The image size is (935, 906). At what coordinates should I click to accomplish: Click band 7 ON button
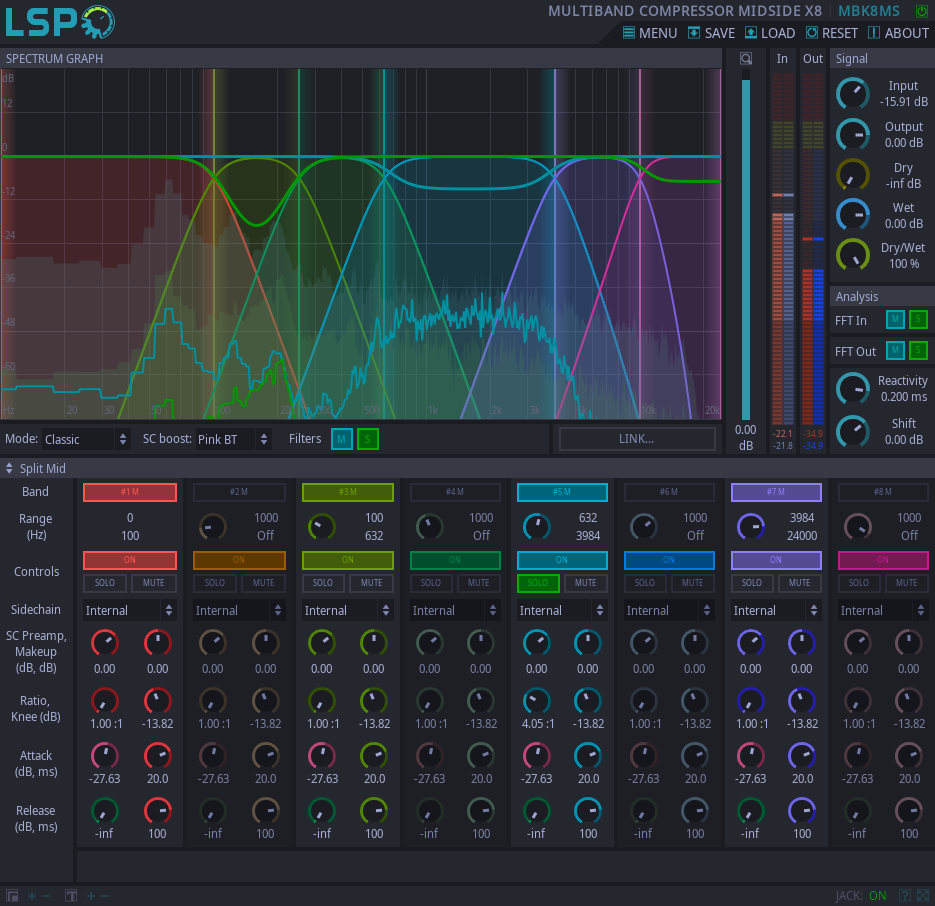776,560
